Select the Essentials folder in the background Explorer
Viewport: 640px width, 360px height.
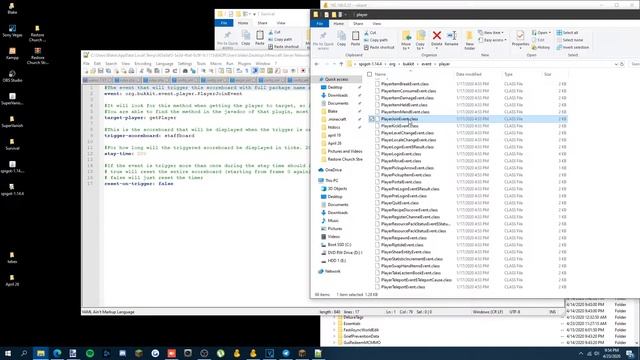(x=352, y=323)
